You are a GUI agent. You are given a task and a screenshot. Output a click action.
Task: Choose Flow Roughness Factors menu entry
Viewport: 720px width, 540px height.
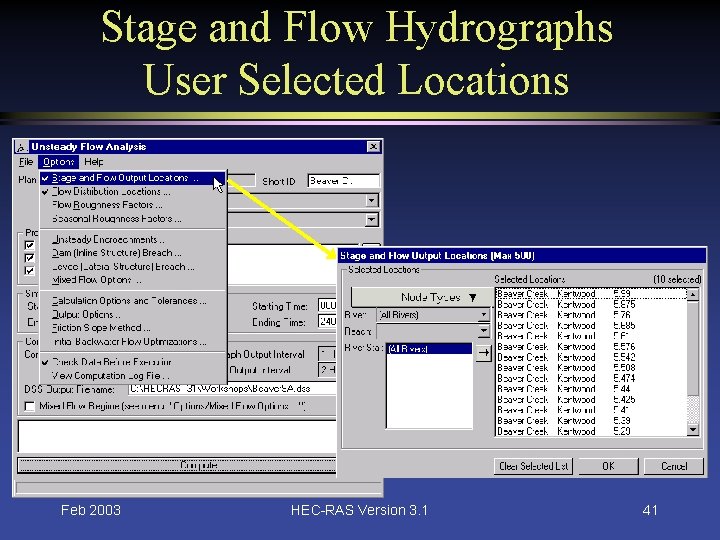[132, 205]
